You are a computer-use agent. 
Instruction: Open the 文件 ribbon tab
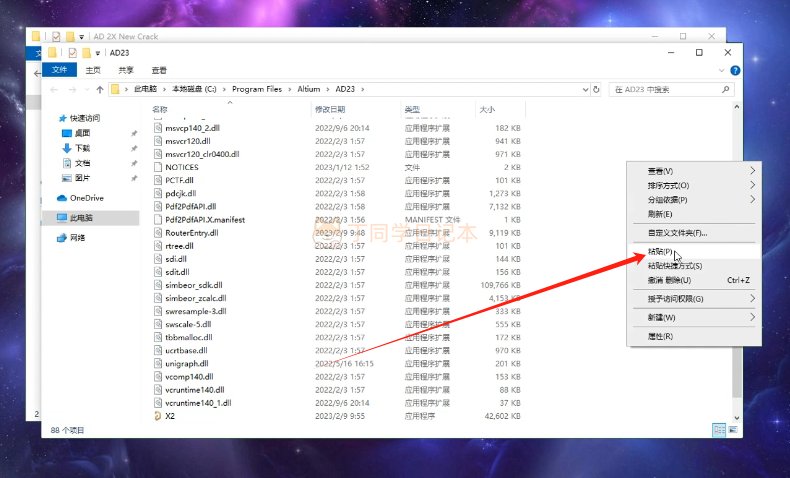pyautogui.click(x=59, y=70)
